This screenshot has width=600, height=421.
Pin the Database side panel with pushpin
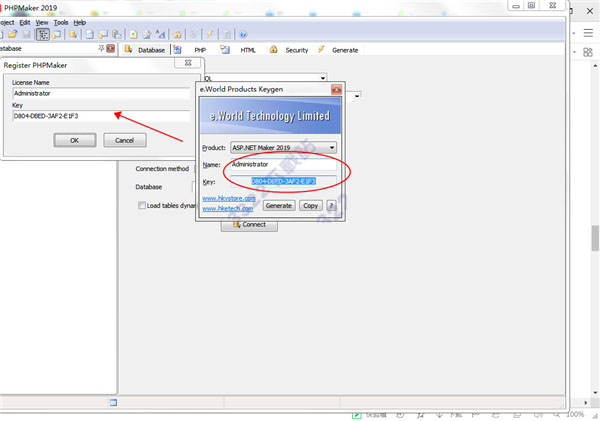click(100, 48)
